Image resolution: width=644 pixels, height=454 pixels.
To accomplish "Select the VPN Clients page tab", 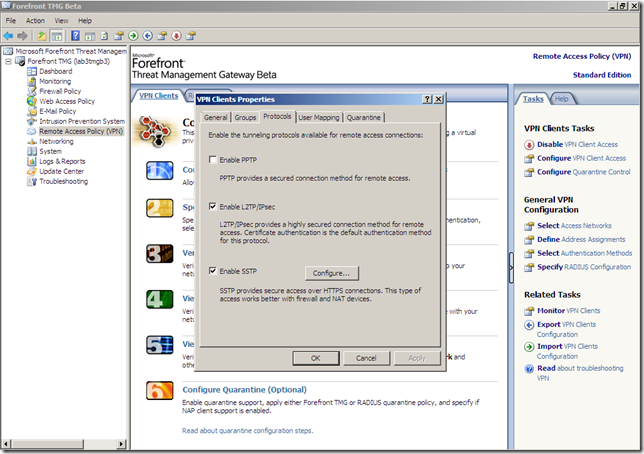I will (x=159, y=96).
